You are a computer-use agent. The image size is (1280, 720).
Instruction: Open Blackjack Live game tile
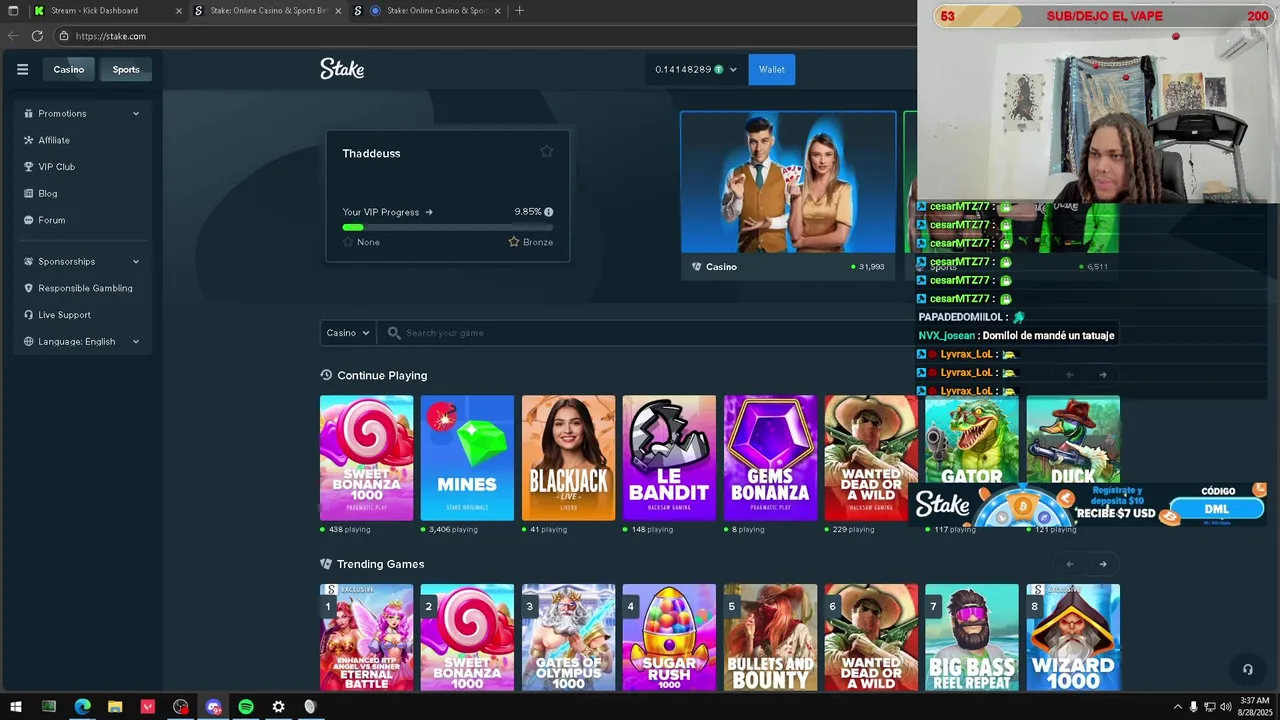pyautogui.click(x=568, y=458)
